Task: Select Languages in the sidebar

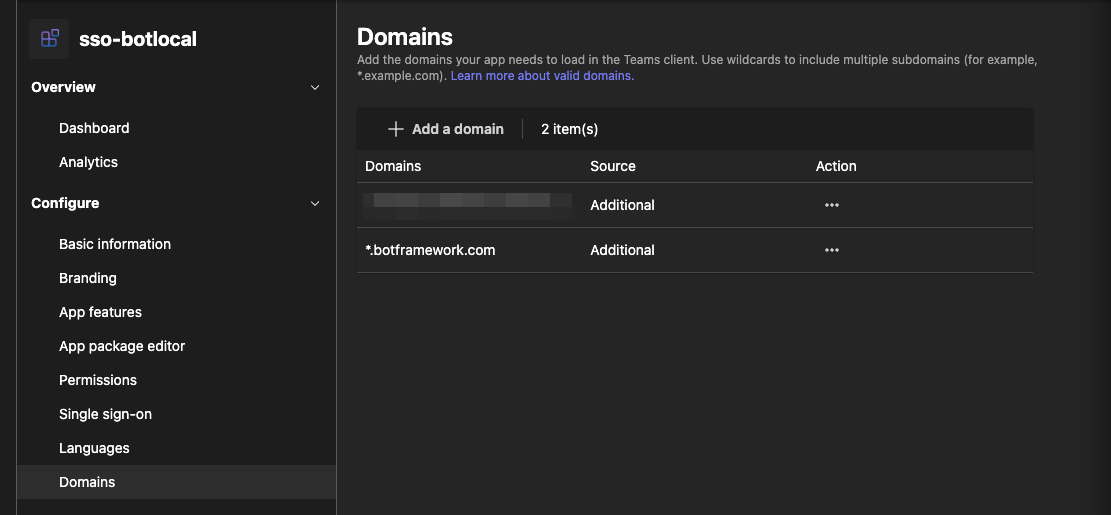Action: [94, 448]
